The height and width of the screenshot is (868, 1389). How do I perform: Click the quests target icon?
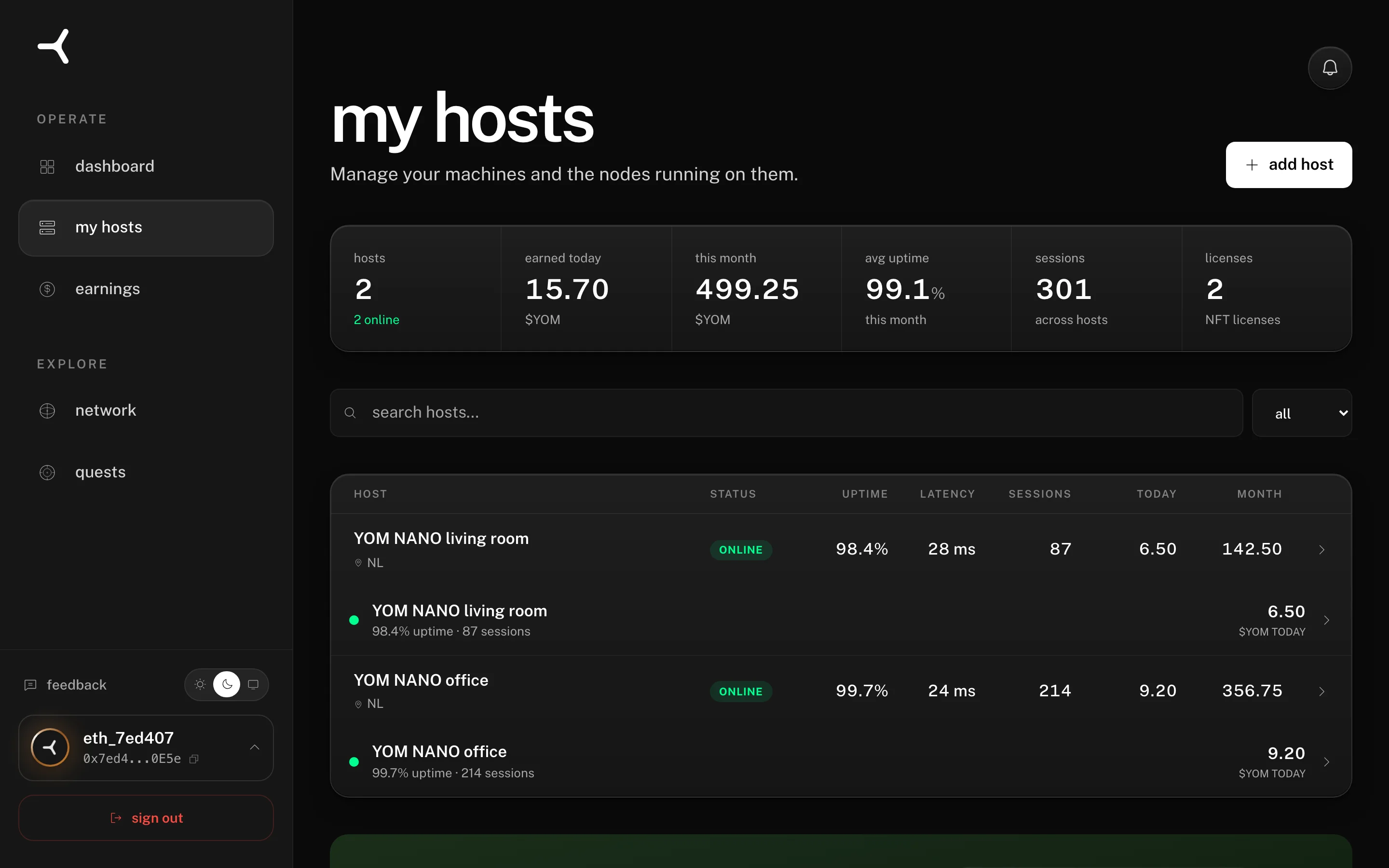pyautogui.click(x=47, y=472)
